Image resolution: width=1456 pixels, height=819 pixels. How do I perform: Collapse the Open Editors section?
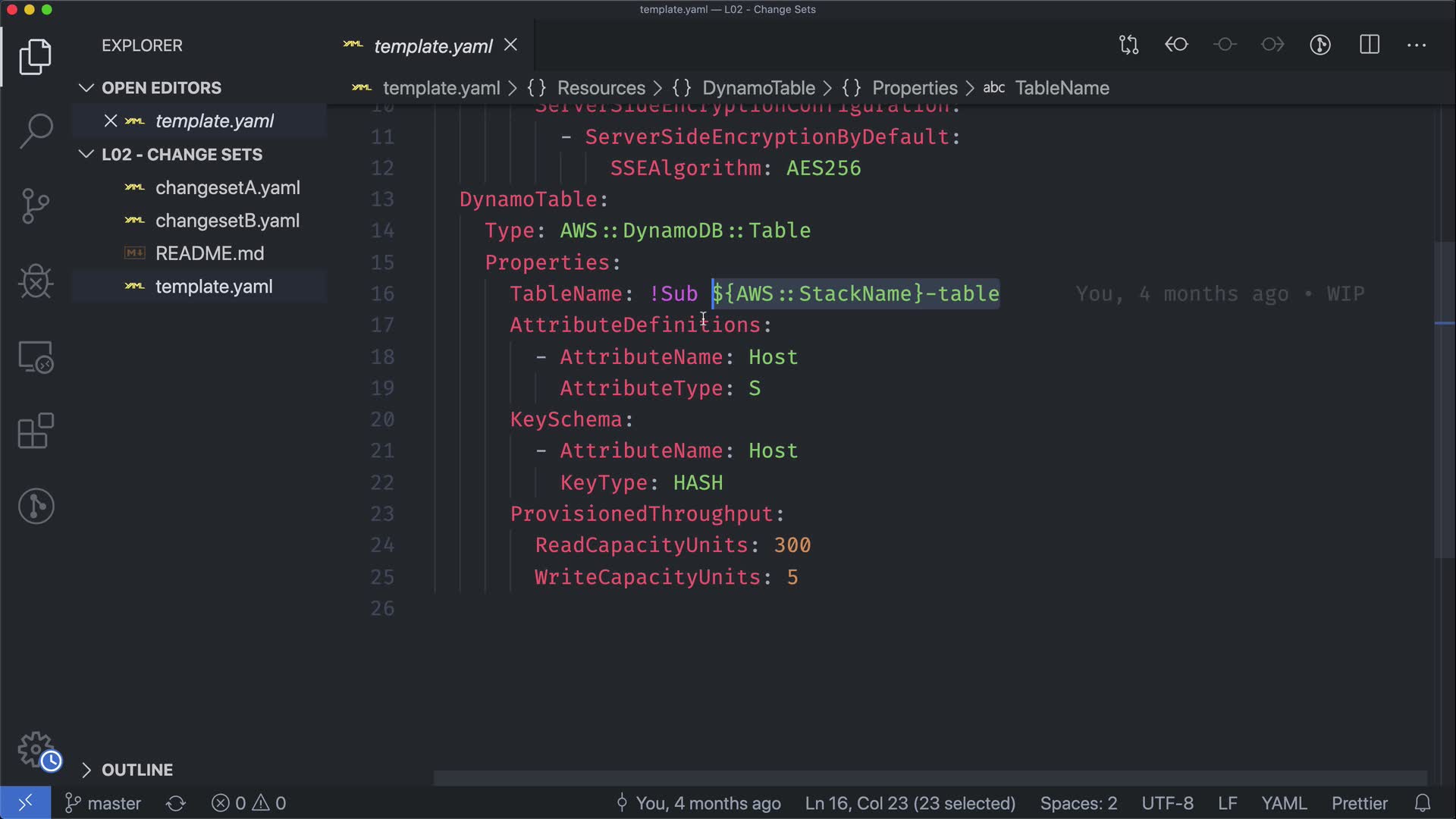pos(86,88)
